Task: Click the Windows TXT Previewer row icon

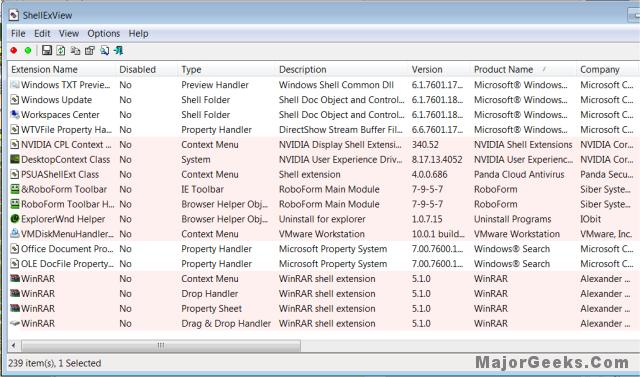Action: tap(15, 85)
